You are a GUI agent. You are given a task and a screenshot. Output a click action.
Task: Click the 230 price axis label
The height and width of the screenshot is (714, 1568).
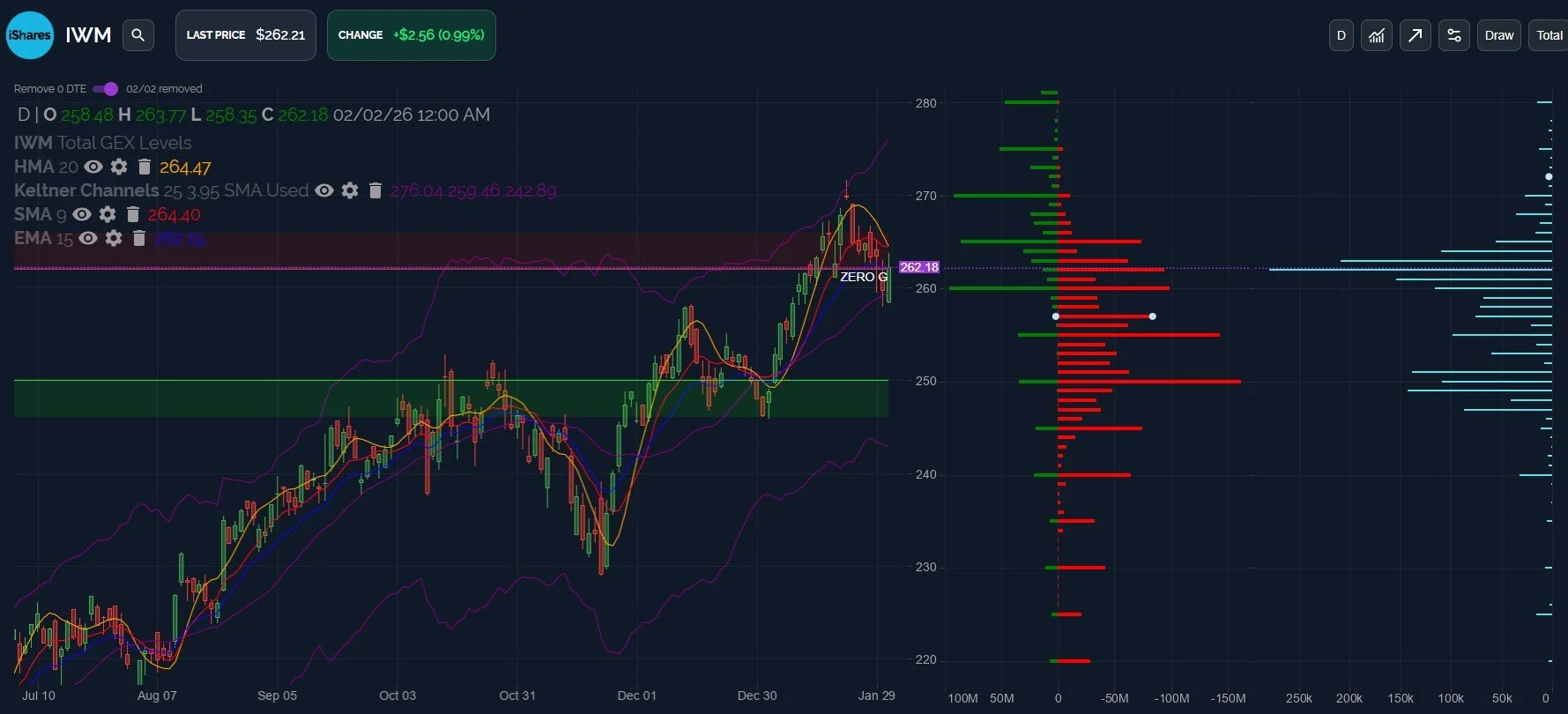point(926,567)
